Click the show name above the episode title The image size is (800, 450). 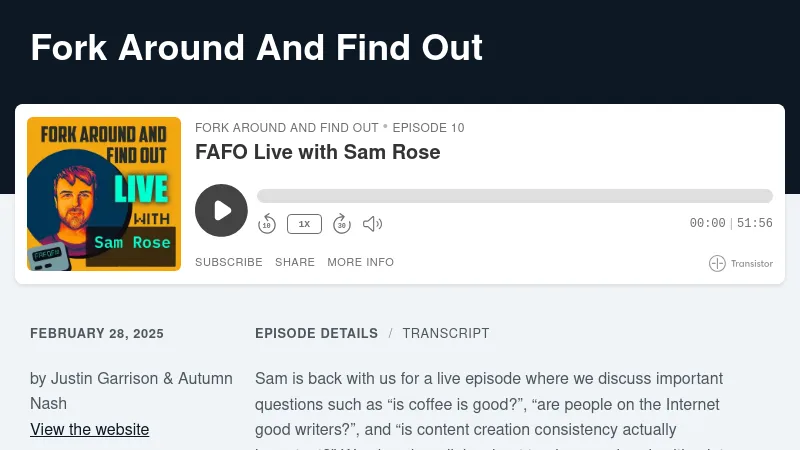click(286, 128)
